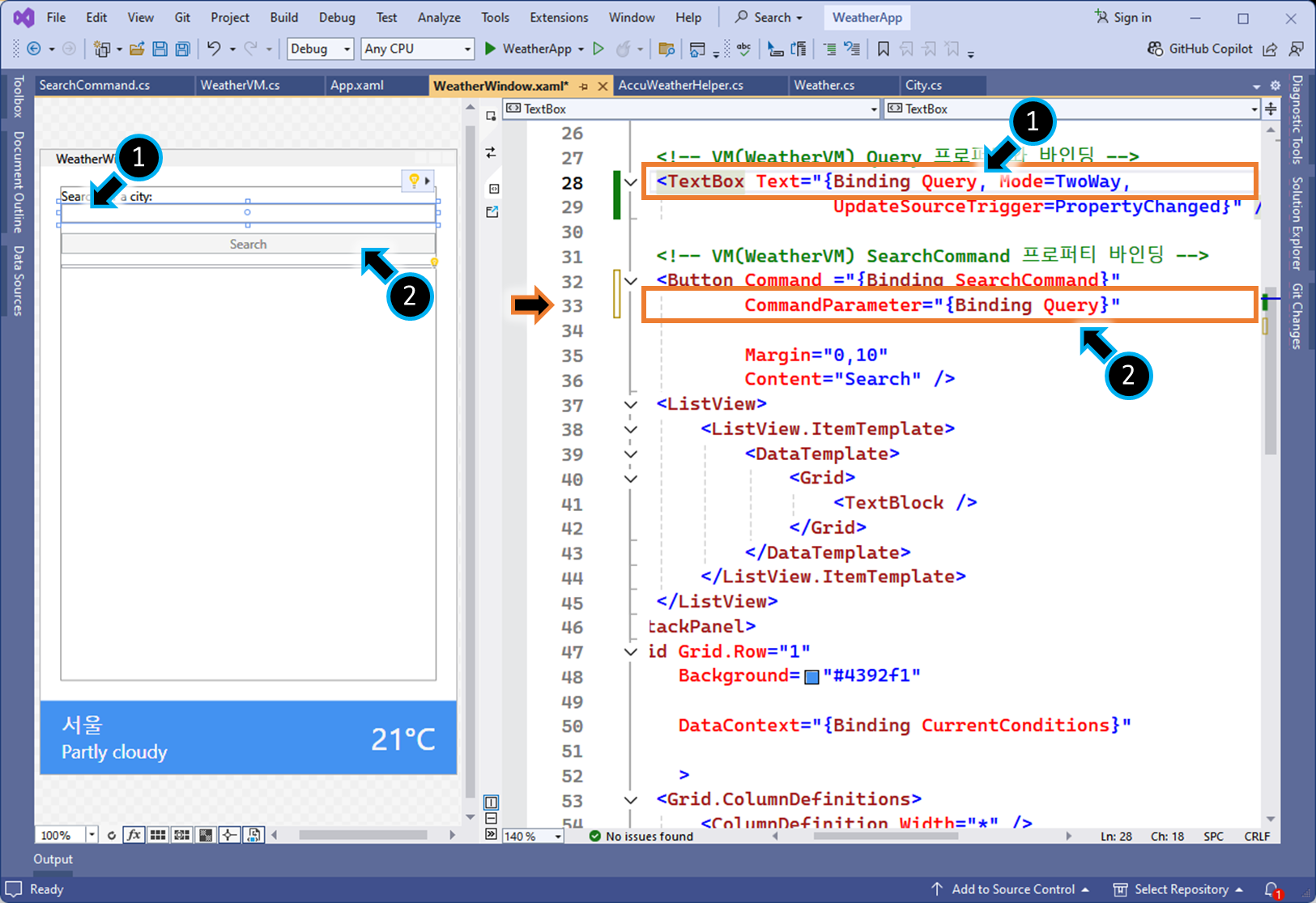The image size is (1316, 903).
Task: Click the notifications bell in status bar
Action: [1271, 889]
